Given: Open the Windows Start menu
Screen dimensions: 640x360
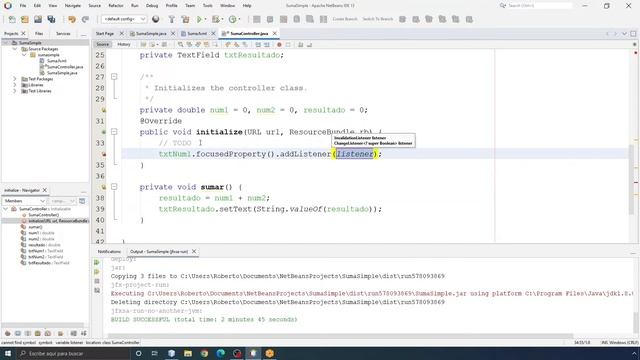Looking at the screenshot, I should point(8,353).
